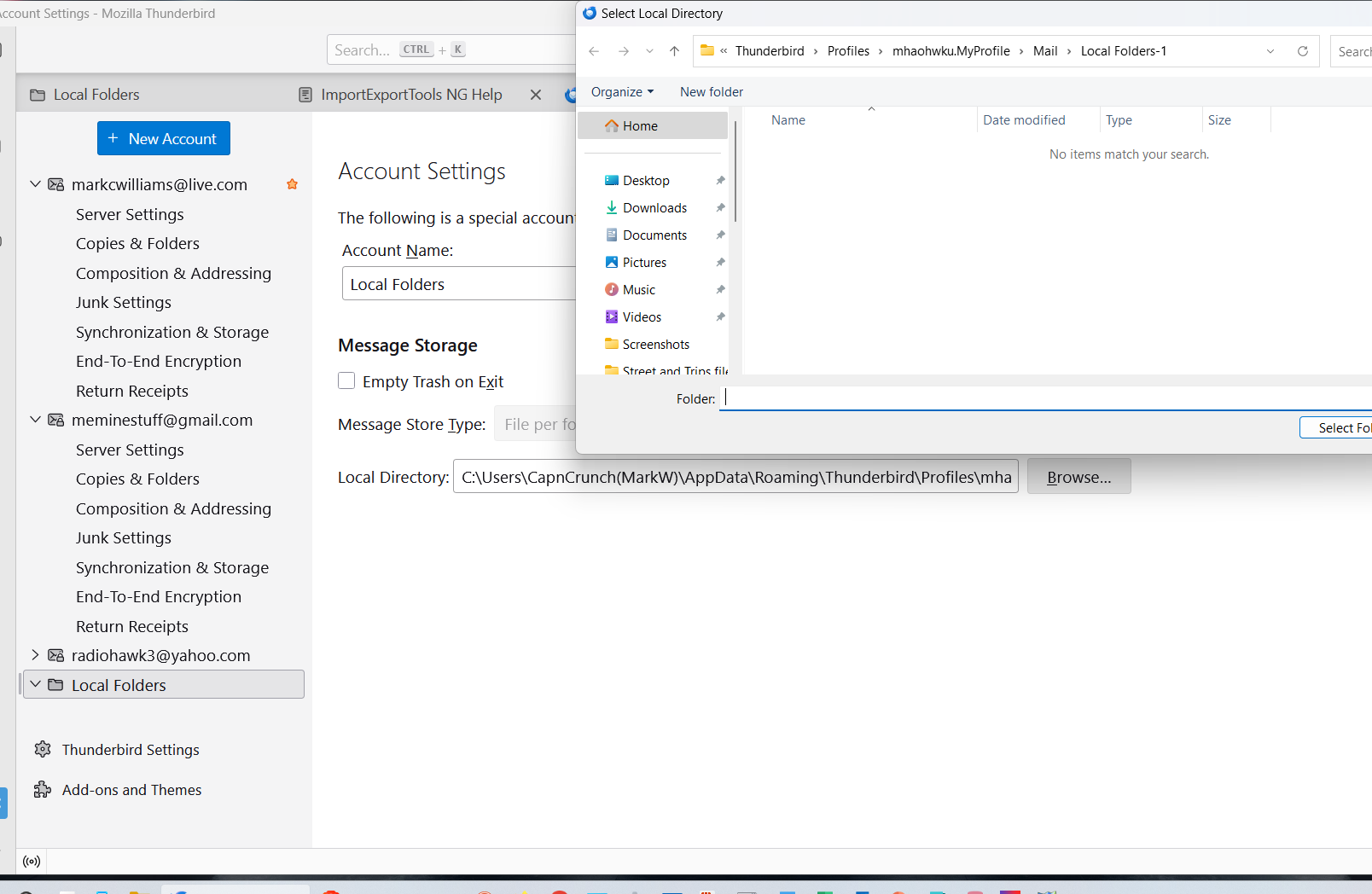
Task: Open the Organize dropdown menu
Action: (x=622, y=92)
